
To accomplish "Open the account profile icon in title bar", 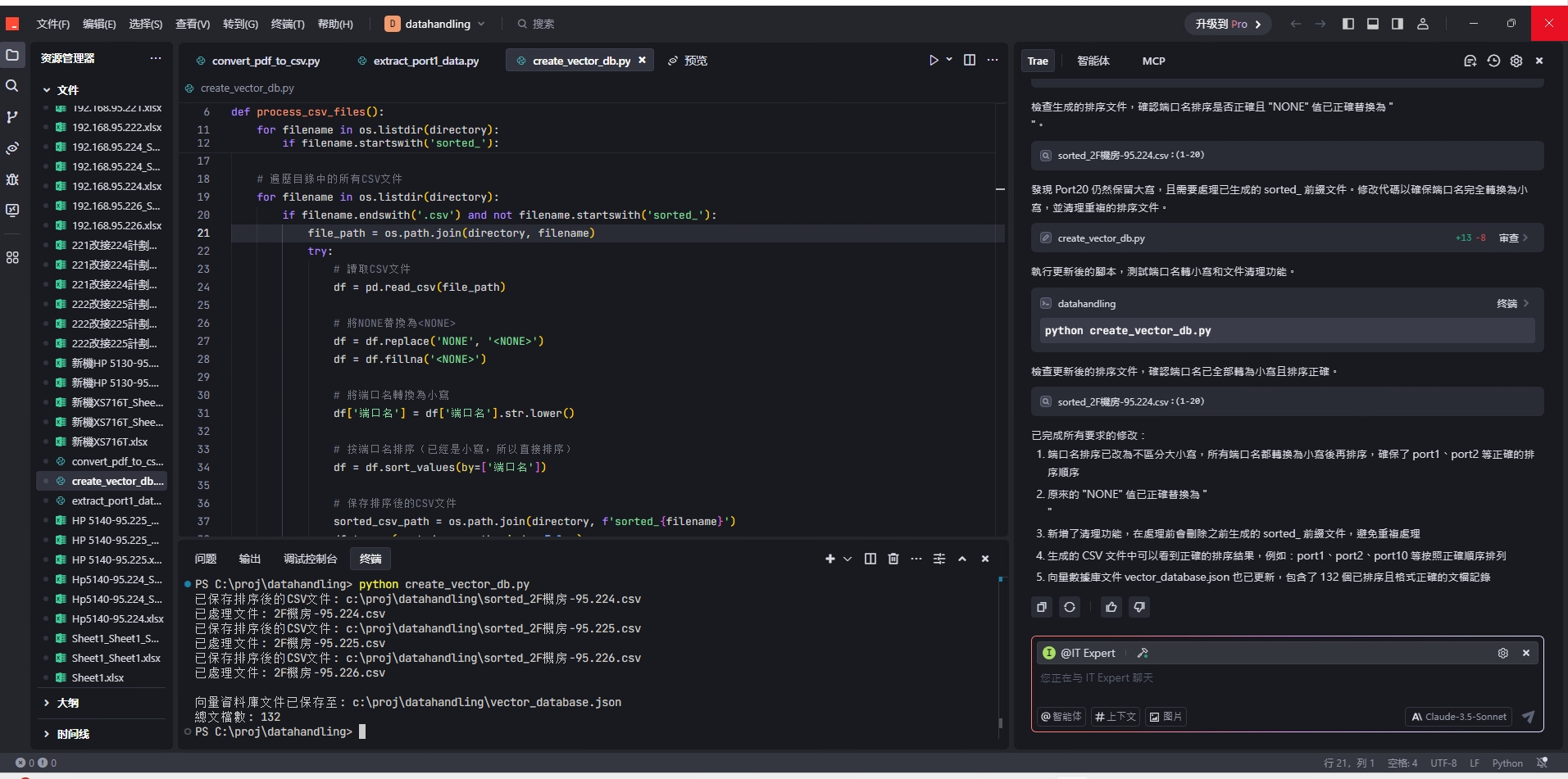I will pos(1423,24).
